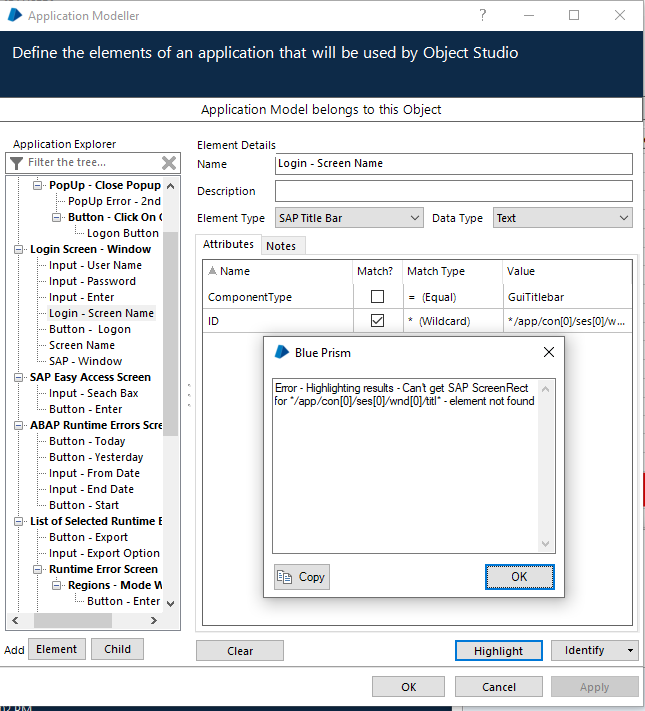Click the copy icon in error dialog
The height and width of the screenshot is (711, 645).
(x=284, y=577)
